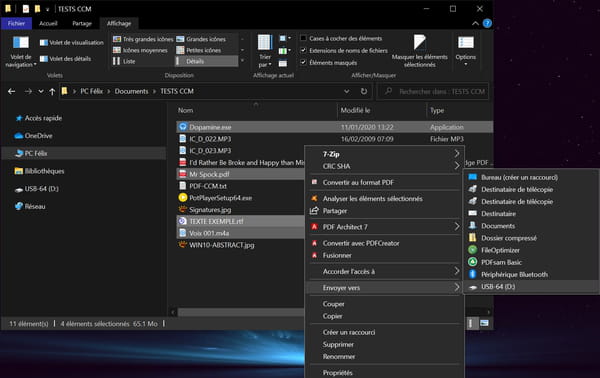The image size is (600, 378).
Task: Open OneDrive in navigation pane
Action: 33,136
